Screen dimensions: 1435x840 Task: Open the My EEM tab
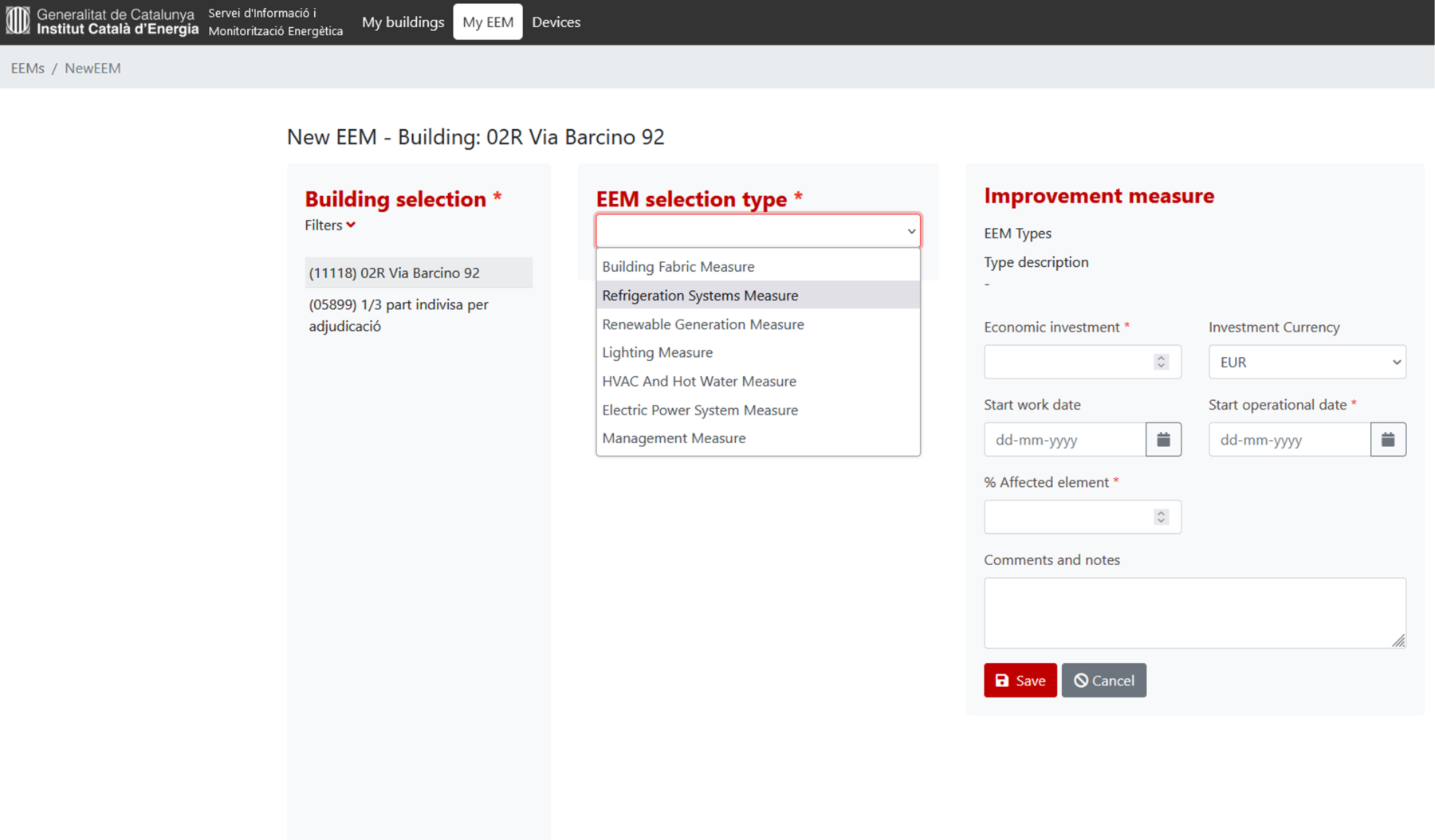click(488, 22)
